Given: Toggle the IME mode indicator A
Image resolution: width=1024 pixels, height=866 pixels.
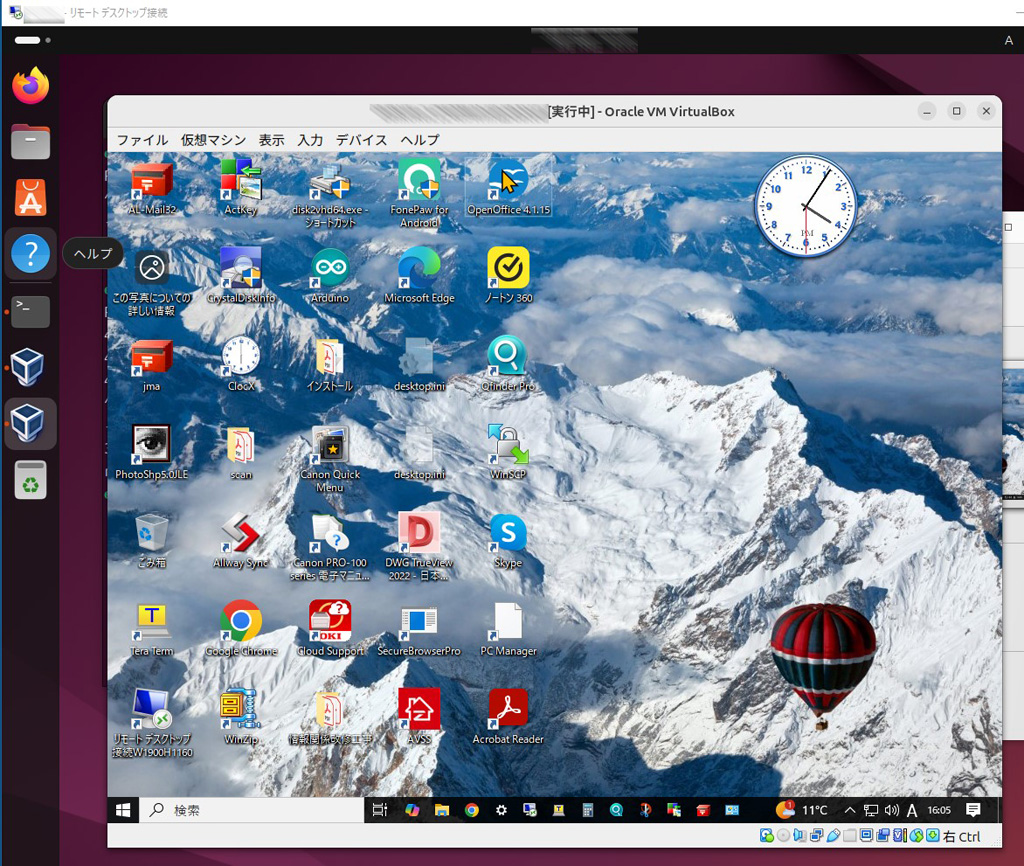Looking at the screenshot, I should 912,810.
